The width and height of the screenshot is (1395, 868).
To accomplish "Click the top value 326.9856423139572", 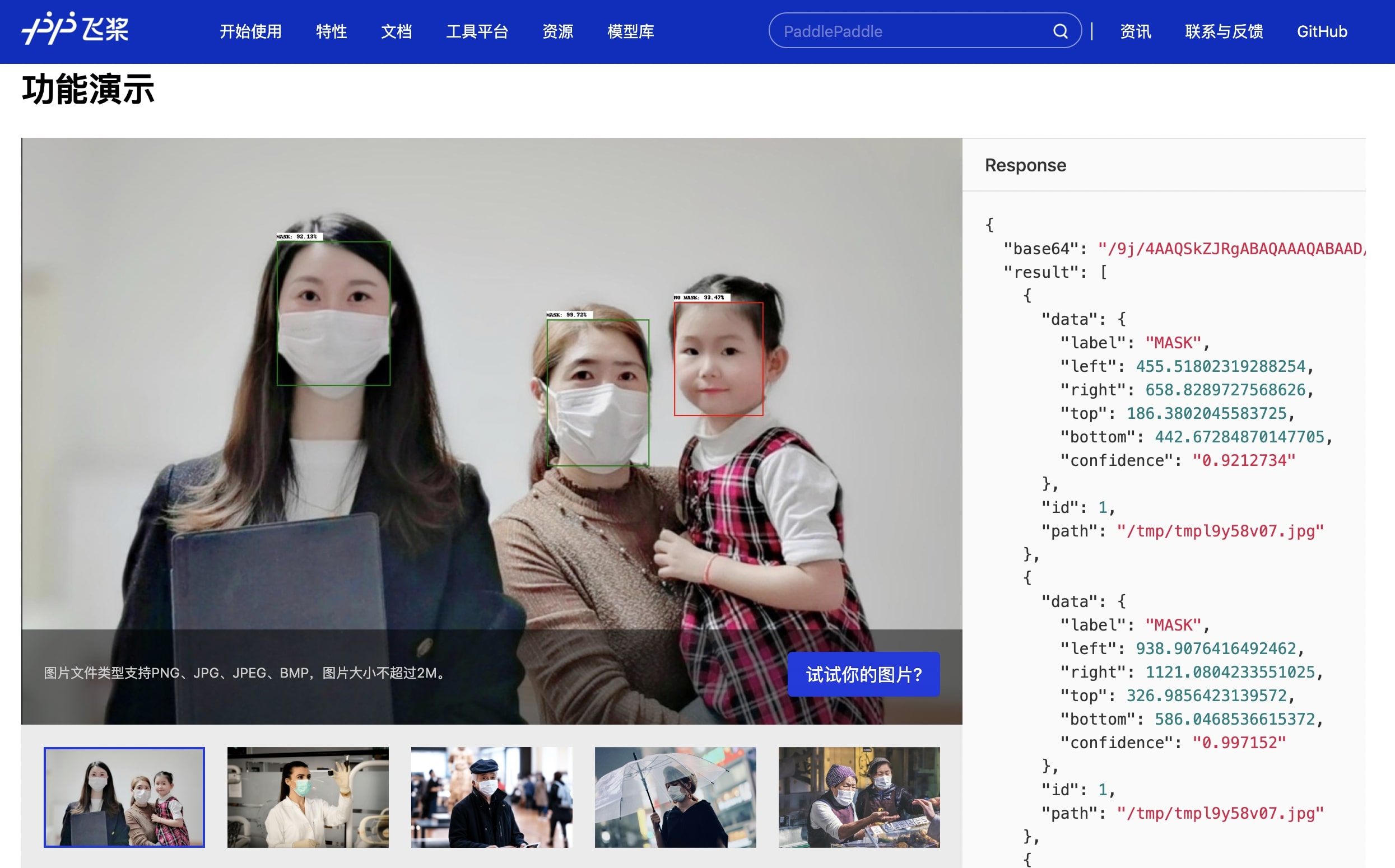I will point(1206,696).
